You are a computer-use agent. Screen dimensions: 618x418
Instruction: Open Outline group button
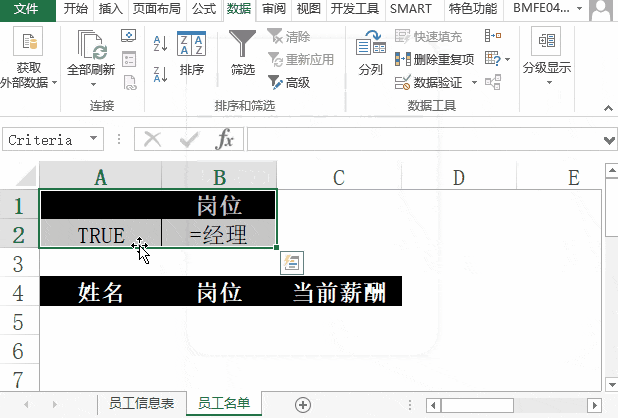click(547, 57)
